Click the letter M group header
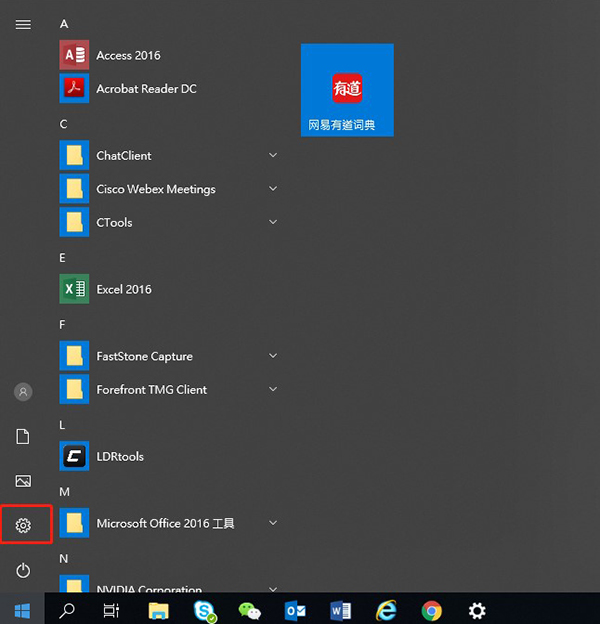 click(x=64, y=492)
